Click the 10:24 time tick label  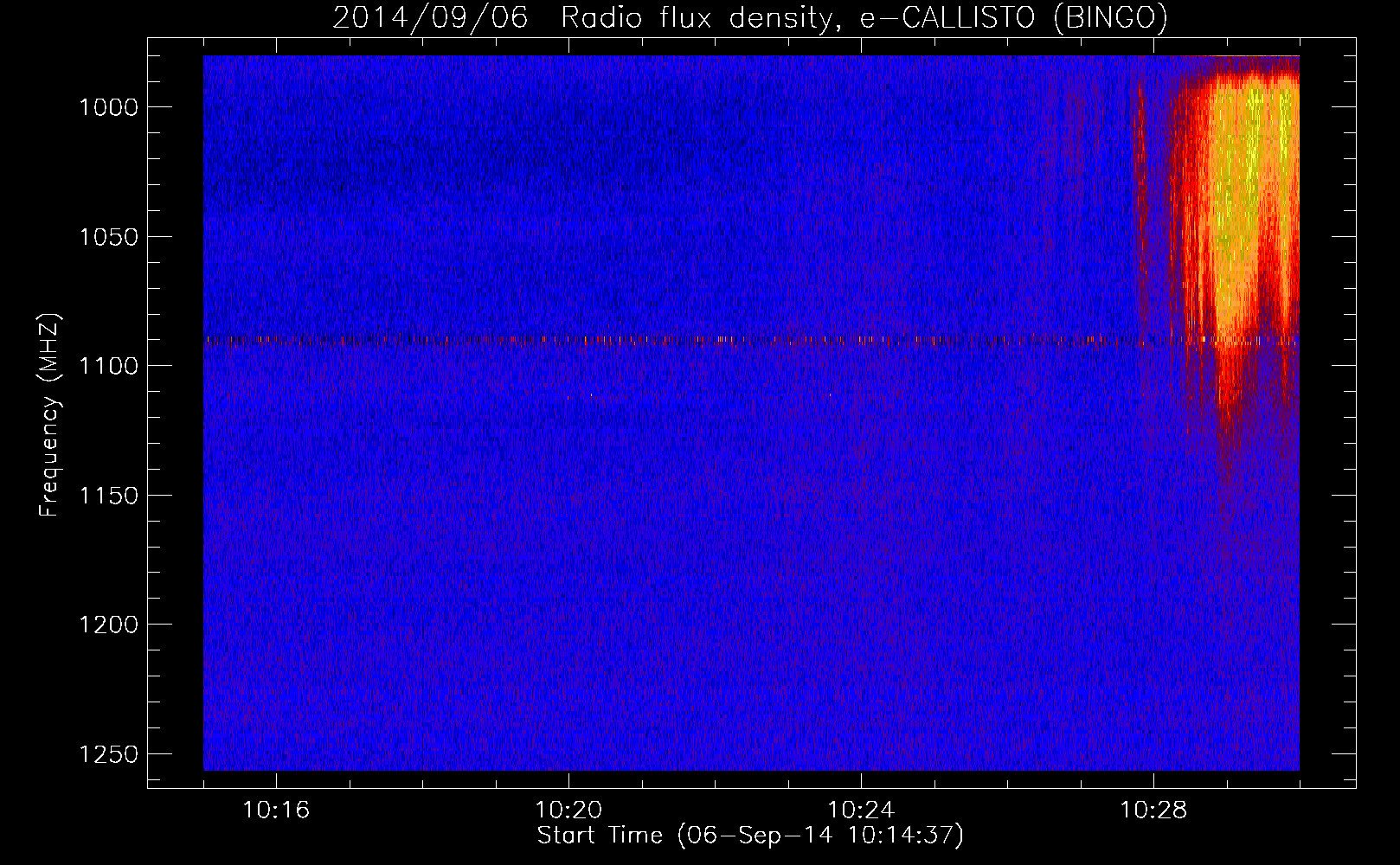(x=861, y=811)
